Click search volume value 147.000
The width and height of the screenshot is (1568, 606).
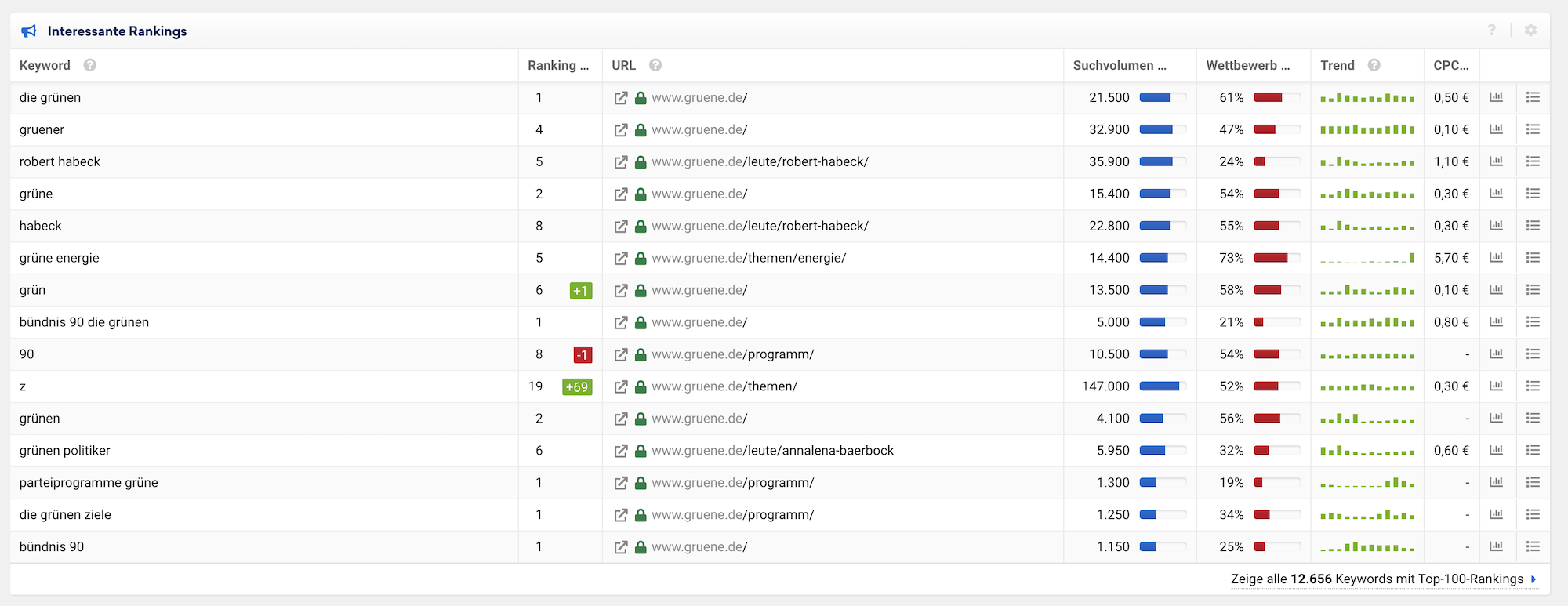[1105, 387]
